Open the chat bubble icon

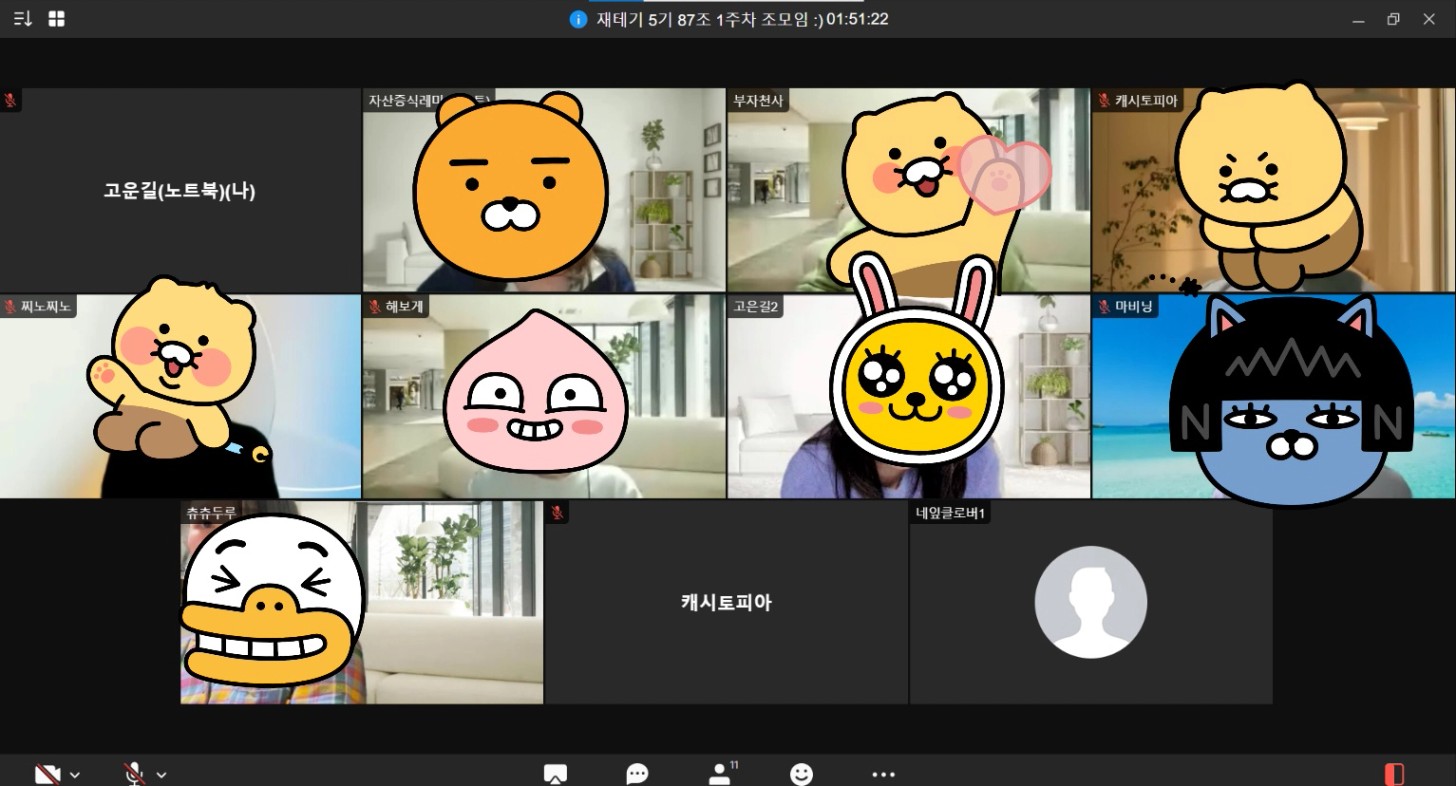tap(637, 774)
